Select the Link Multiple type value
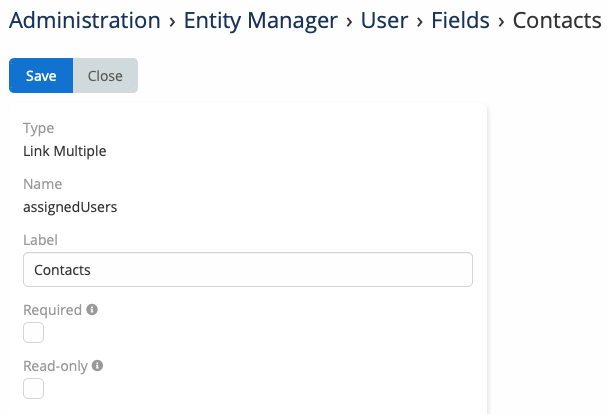 point(64,152)
